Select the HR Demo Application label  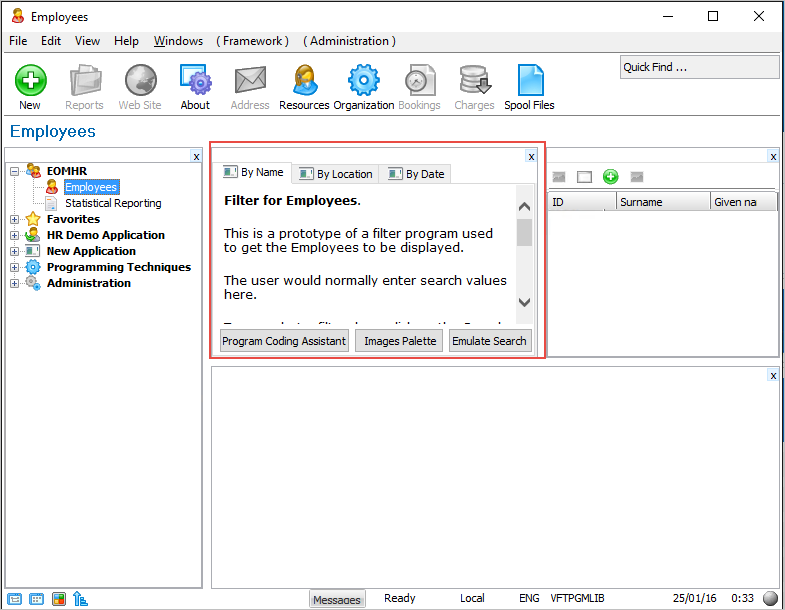pos(106,235)
